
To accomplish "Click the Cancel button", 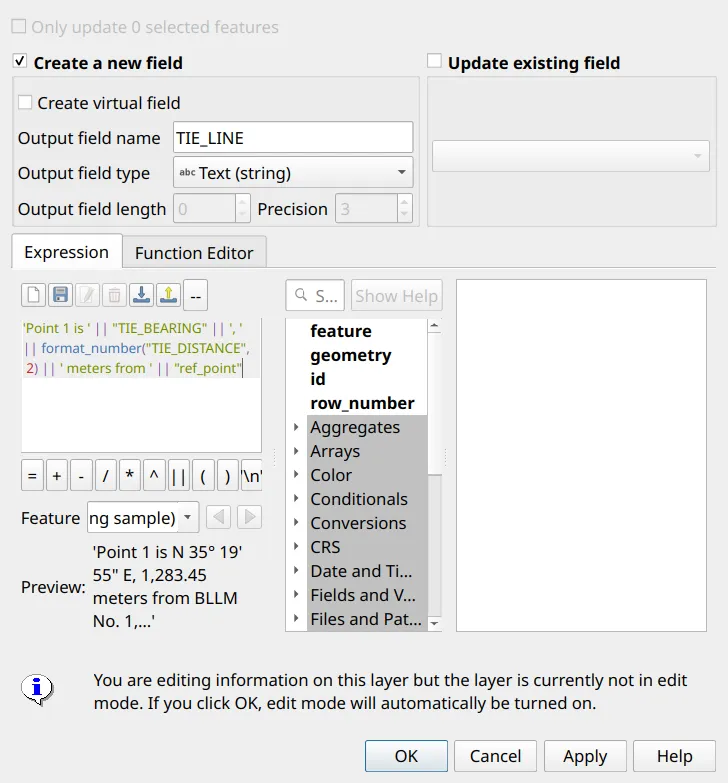I will coord(495,756).
